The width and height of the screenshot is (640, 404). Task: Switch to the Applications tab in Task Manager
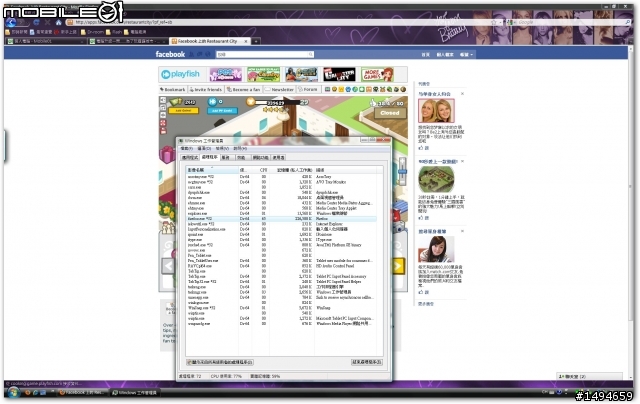pyautogui.click(x=190, y=158)
